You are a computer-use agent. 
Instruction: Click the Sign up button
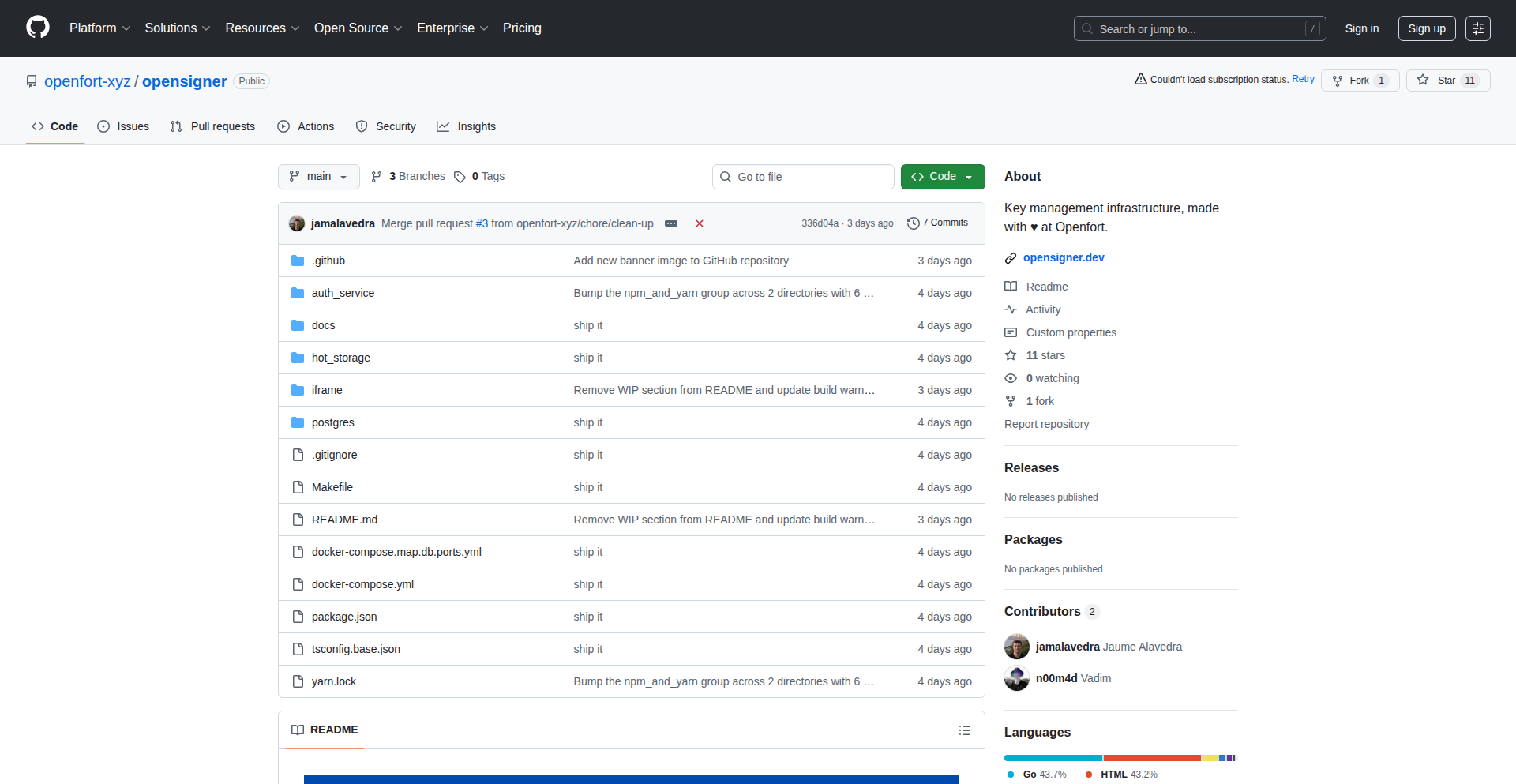1426,28
